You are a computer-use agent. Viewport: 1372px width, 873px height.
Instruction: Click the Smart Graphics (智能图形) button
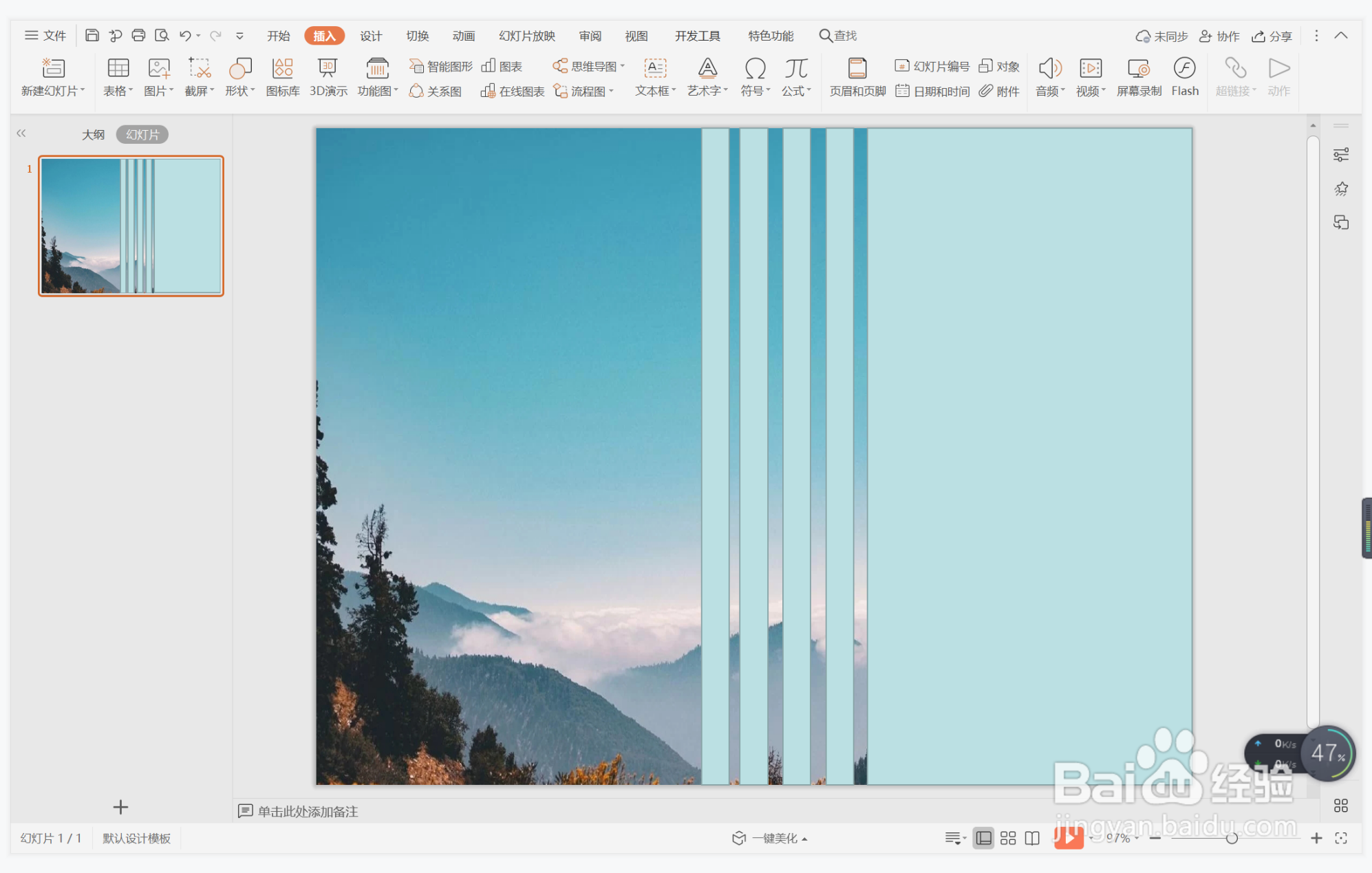point(441,66)
